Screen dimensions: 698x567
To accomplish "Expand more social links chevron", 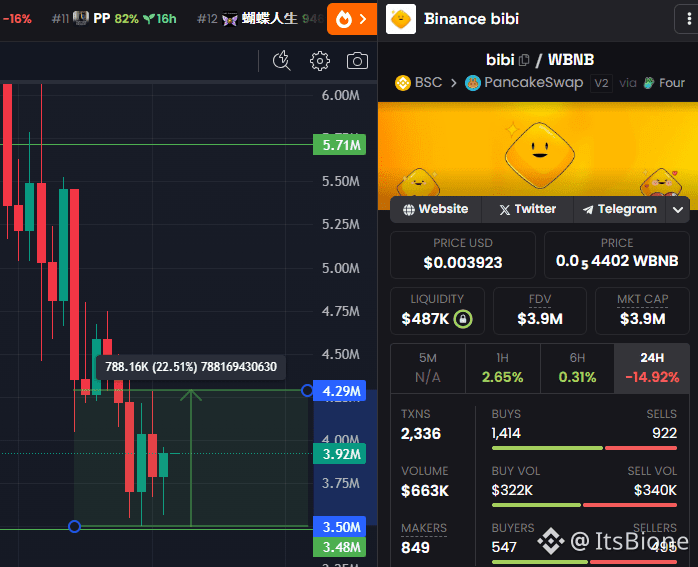I will [x=678, y=210].
